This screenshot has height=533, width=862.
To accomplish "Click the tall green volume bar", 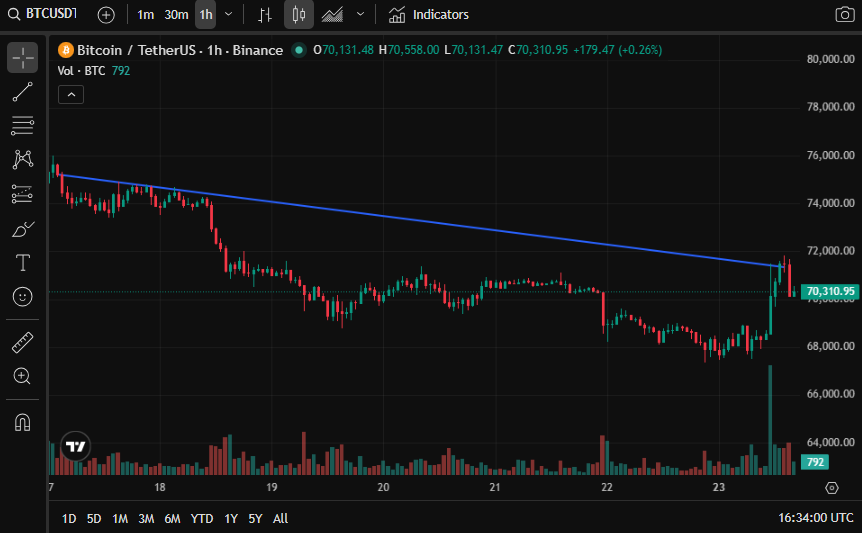I will (770, 419).
